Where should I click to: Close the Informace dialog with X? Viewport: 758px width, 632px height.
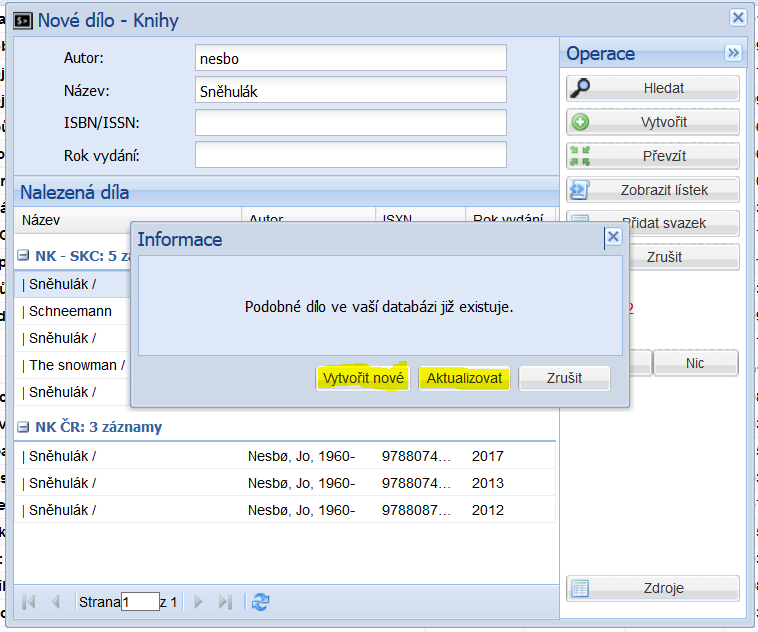(x=613, y=237)
